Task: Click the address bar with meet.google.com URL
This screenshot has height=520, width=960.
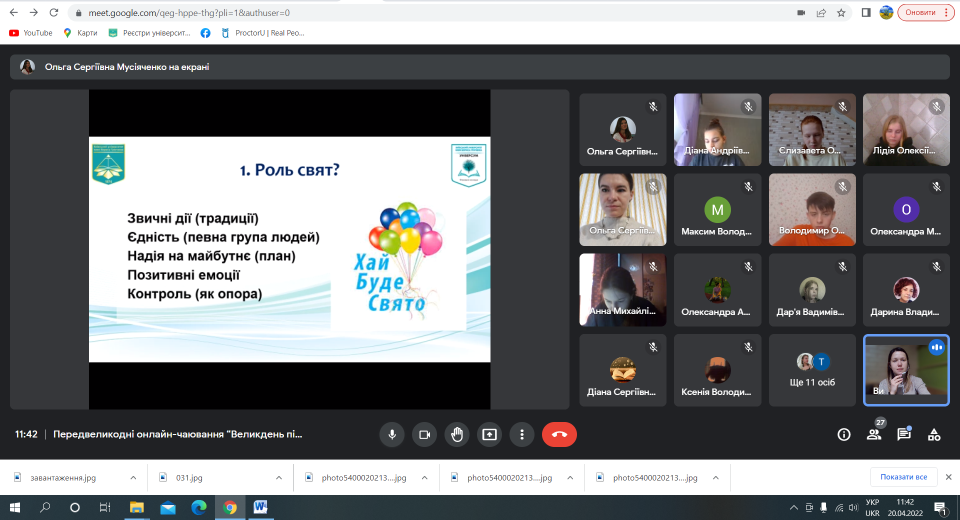Action: pyautogui.click(x=459, y=12)
